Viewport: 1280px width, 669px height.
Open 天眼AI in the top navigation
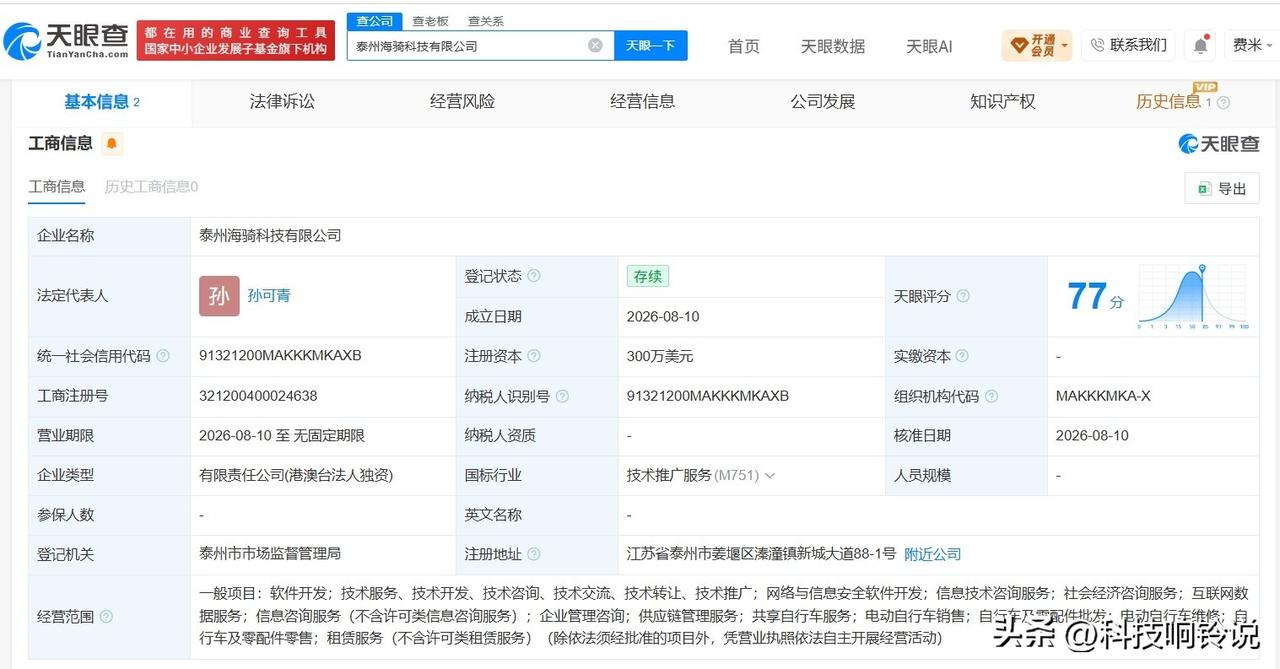pyautogui.click(x=929, y=46)
